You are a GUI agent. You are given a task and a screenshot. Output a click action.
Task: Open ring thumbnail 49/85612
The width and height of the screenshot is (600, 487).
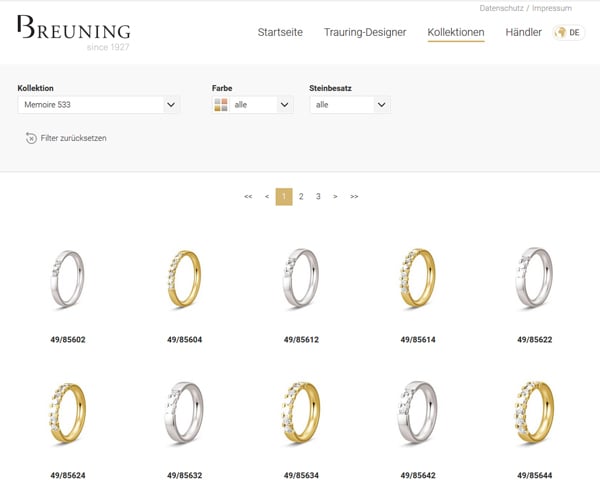(301, 279)
